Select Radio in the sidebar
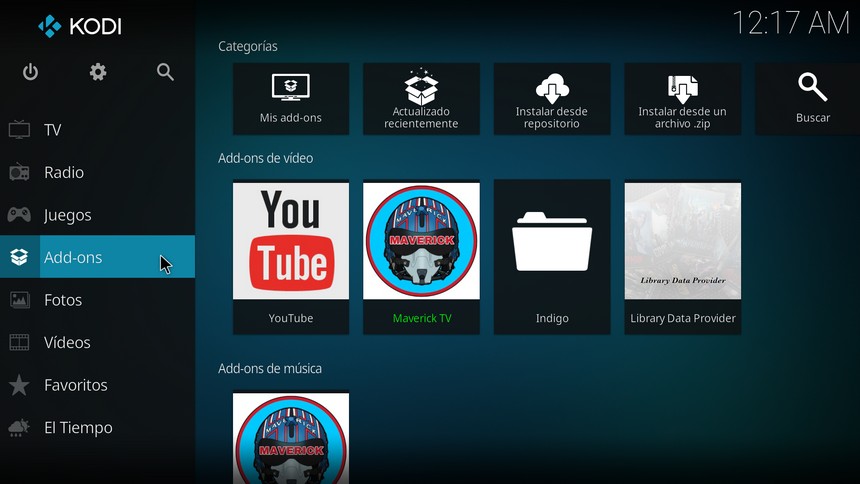 click(x=98, y=172)
